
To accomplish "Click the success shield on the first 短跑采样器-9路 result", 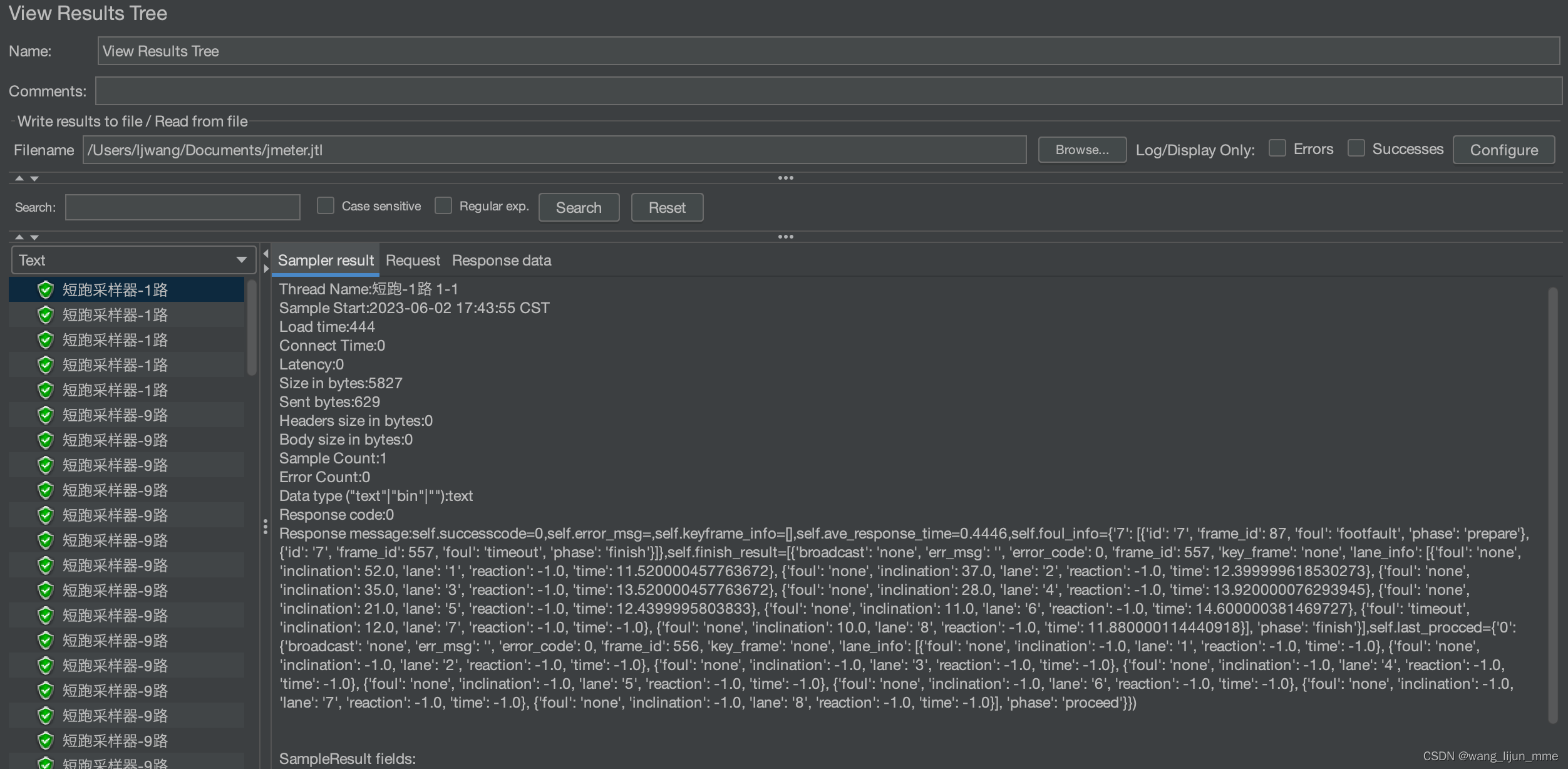I will (45, 415).
